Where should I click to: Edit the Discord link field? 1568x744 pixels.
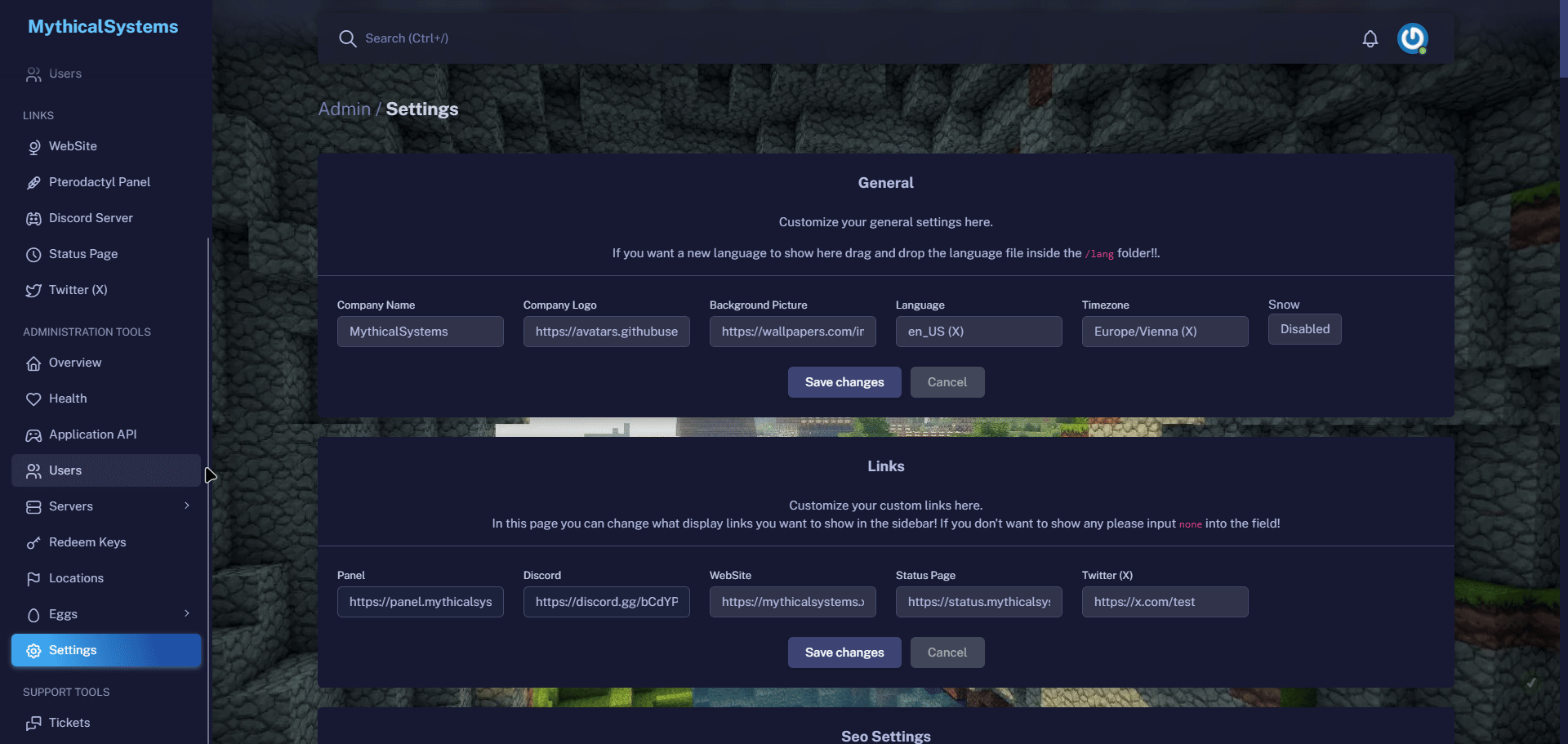point(606,602)
